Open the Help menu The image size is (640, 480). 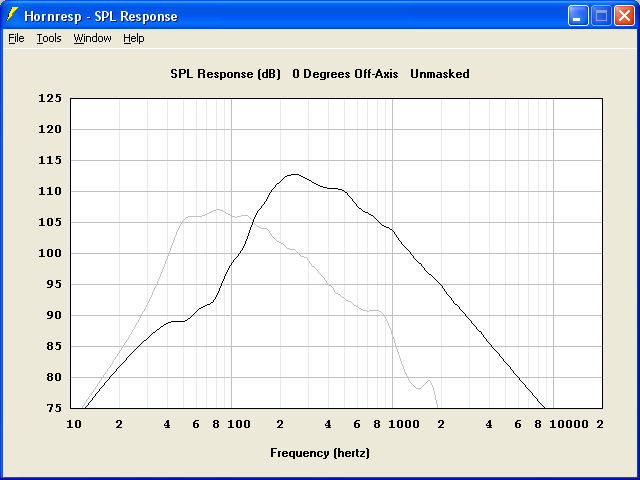tap(134, 38)
